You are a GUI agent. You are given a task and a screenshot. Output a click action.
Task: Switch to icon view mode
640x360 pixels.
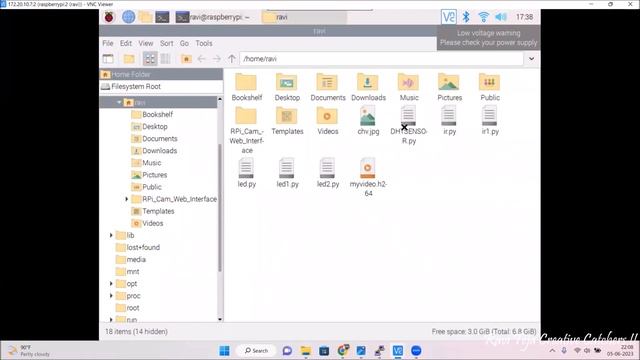[150, 59]
